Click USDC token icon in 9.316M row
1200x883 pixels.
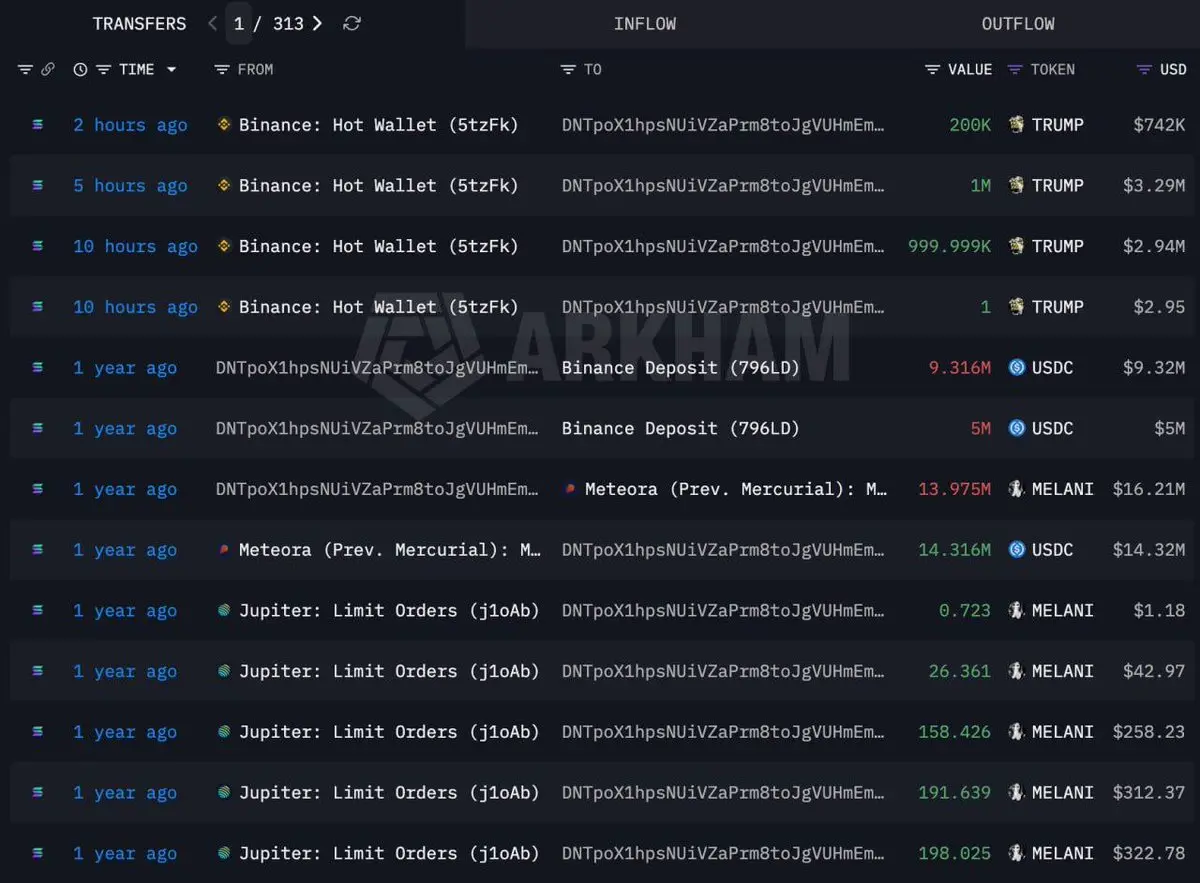point(1017,368)
